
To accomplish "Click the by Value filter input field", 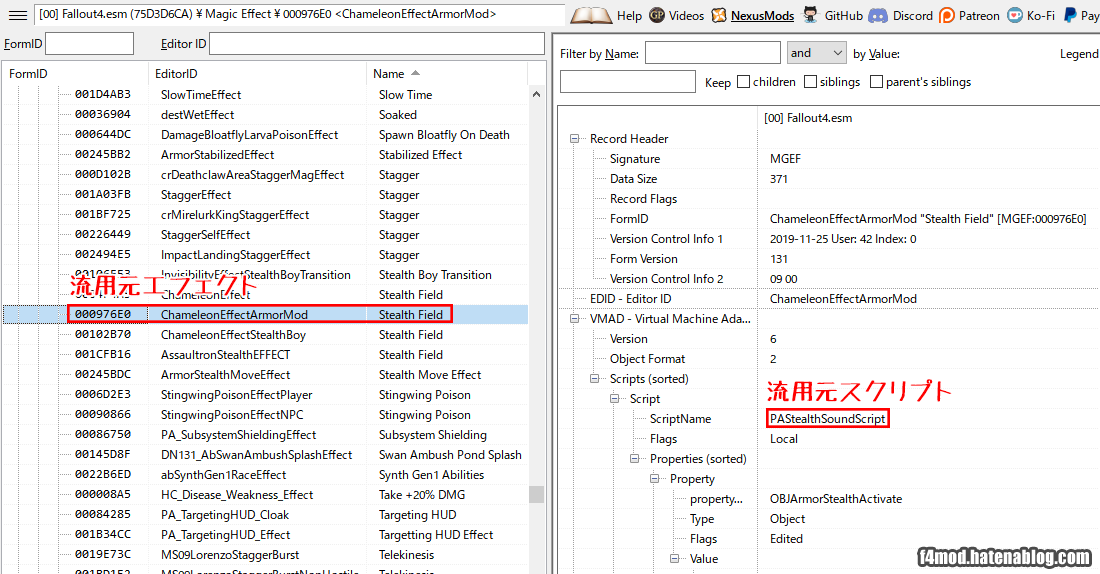I will click(628, 81).
